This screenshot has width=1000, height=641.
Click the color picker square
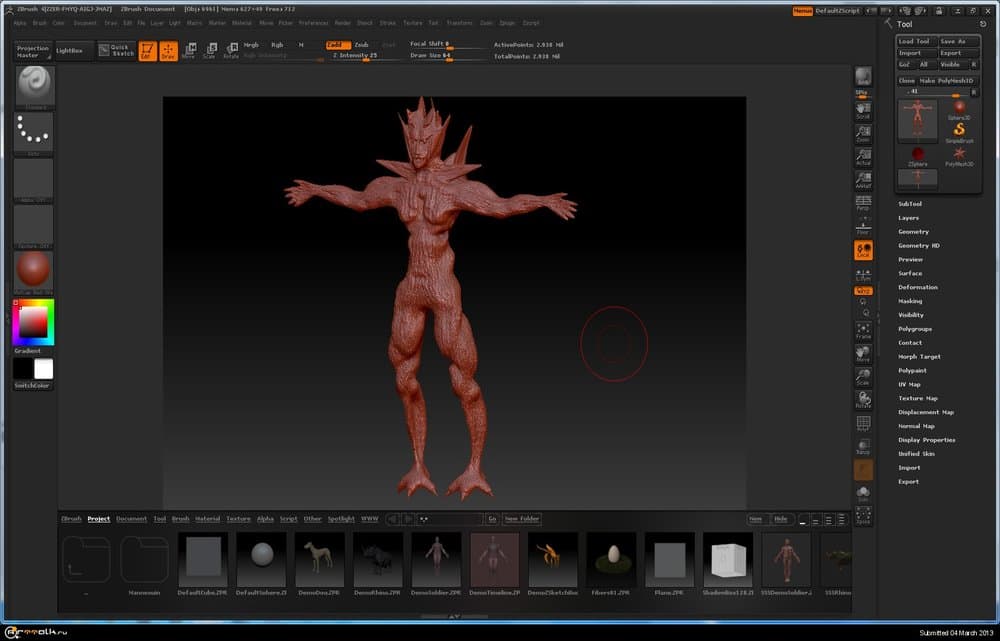tap(33, 322)
